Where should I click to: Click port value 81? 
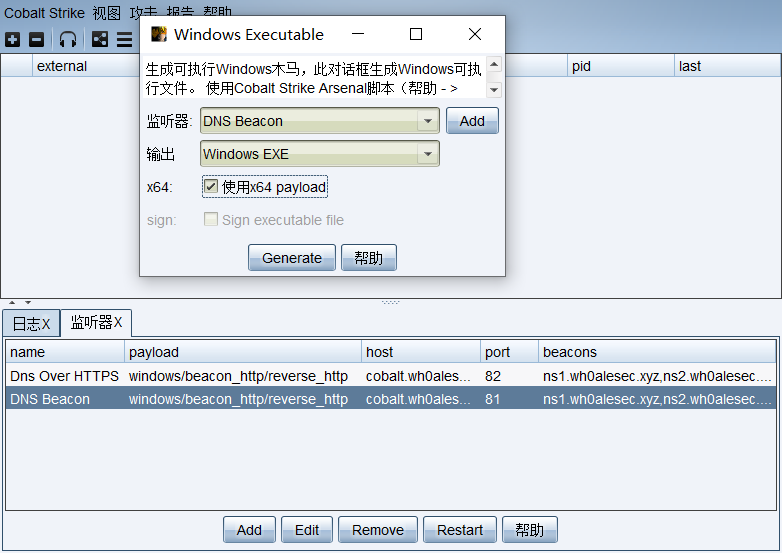[493, 399]
